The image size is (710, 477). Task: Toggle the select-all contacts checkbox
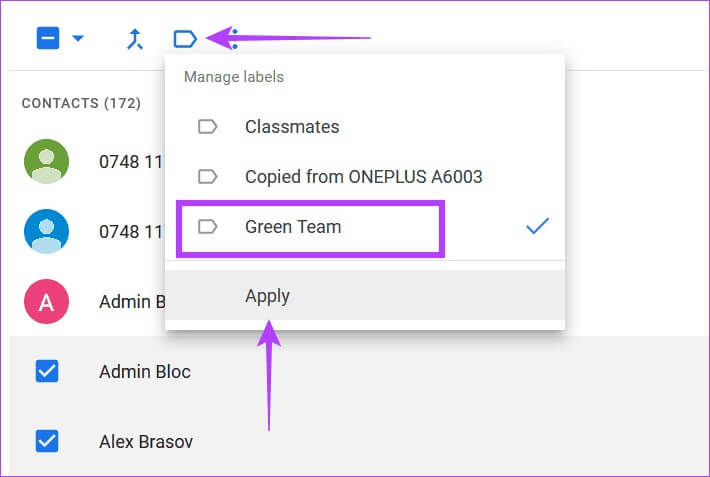[x=48, y=38]
